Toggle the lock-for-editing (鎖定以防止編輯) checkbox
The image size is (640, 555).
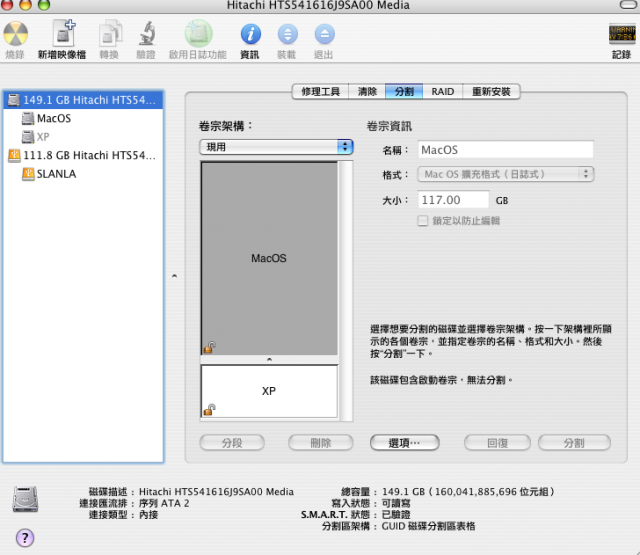tap(422, 220)
